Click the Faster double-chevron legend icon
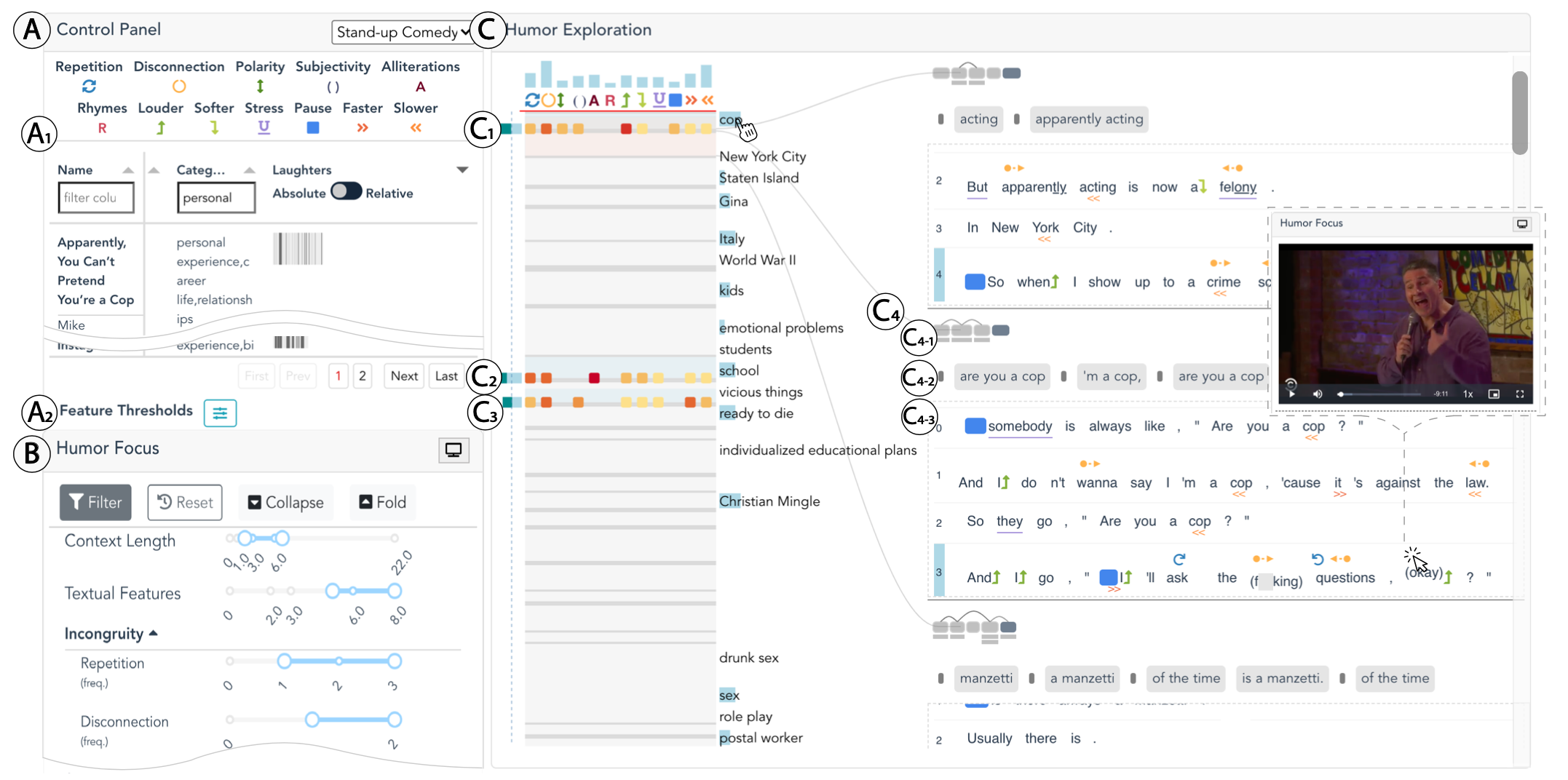Screen dimensions: 1568x780 [363, 128]
